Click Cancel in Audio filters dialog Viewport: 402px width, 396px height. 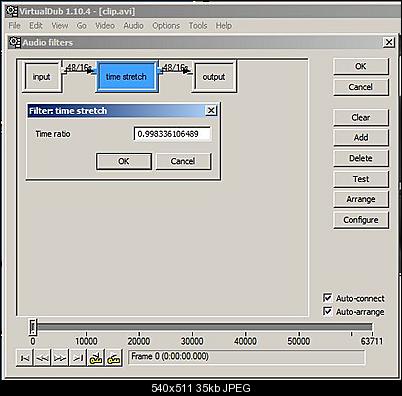(x=361, y=87)
